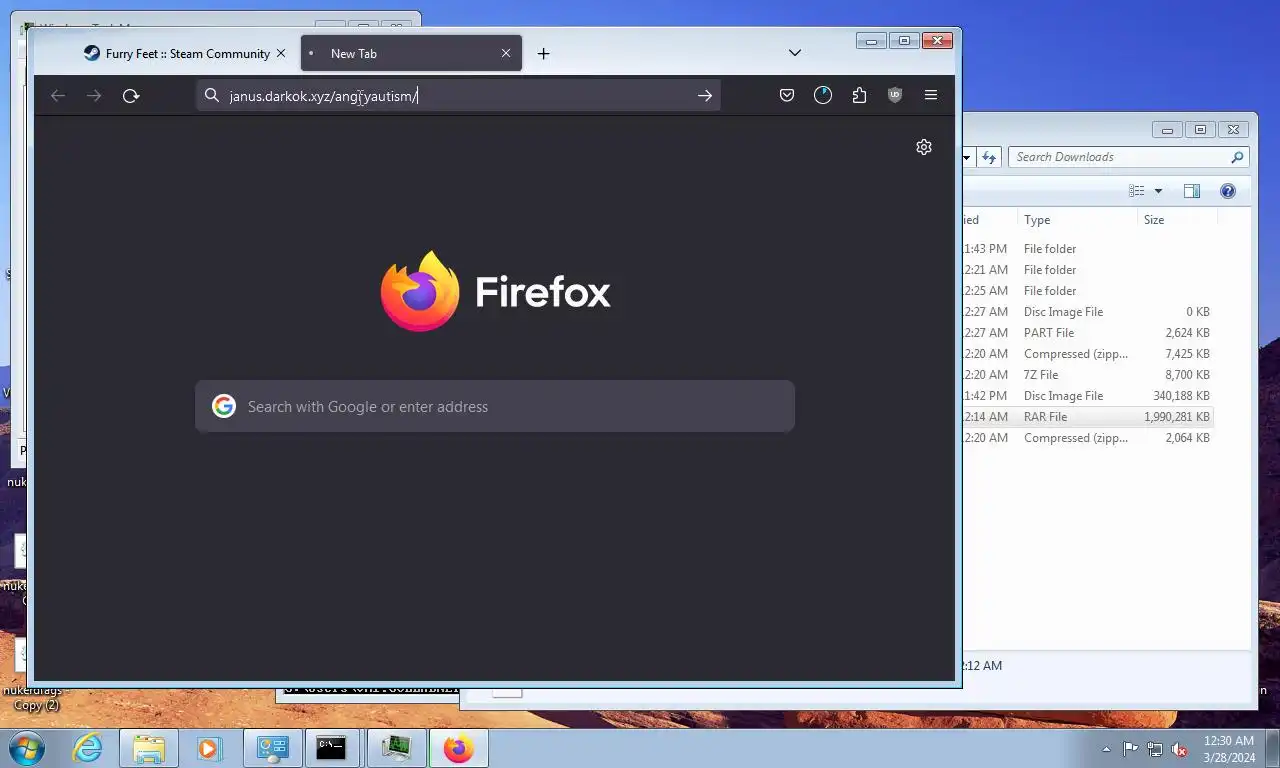1280x768 pixels.
Task: Launch Internet Explorer from the taskbar
Action: (88, 748)
